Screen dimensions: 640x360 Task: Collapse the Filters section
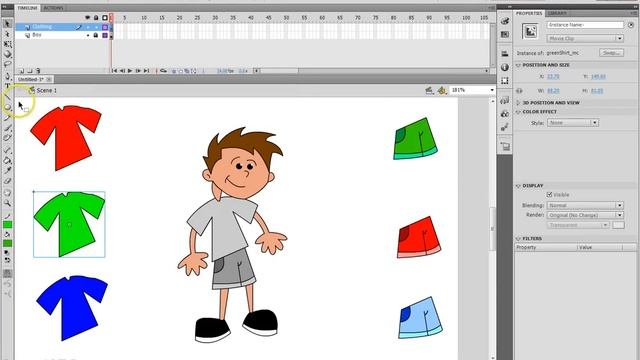[x=518, y=239]
